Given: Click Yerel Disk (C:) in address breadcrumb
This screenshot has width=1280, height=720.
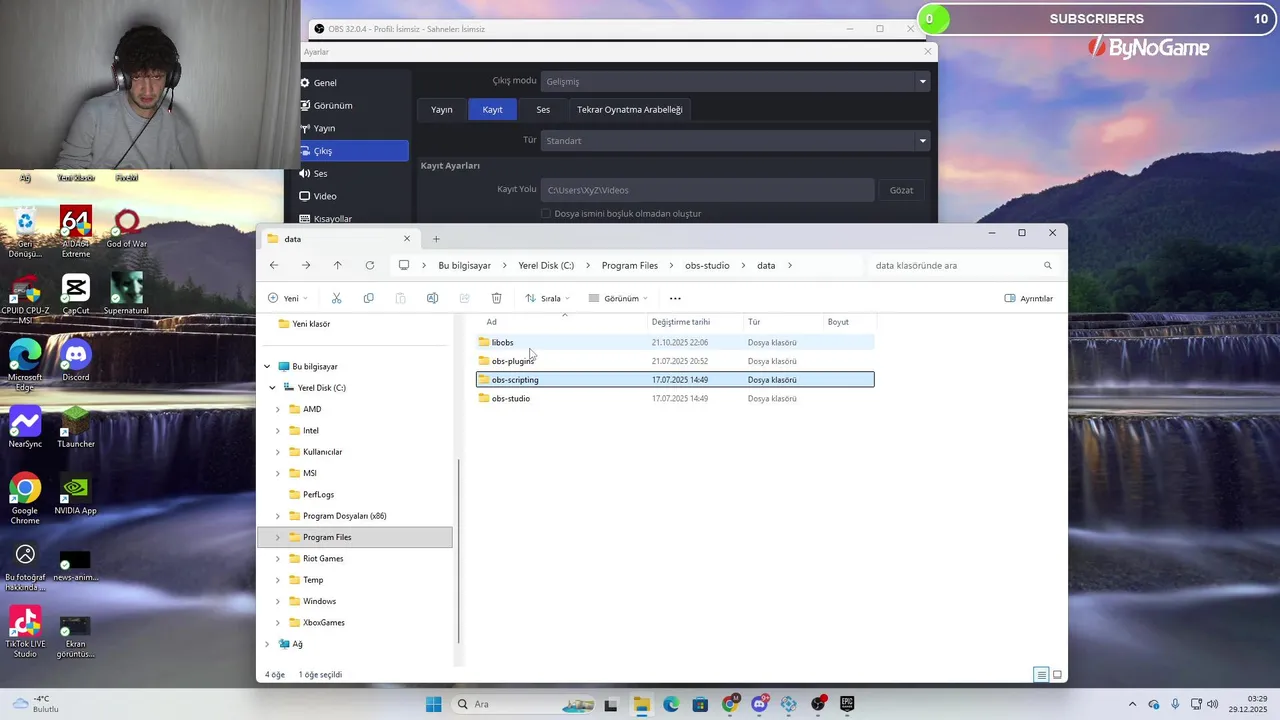Looking at the screenshot, I should 546,266.
